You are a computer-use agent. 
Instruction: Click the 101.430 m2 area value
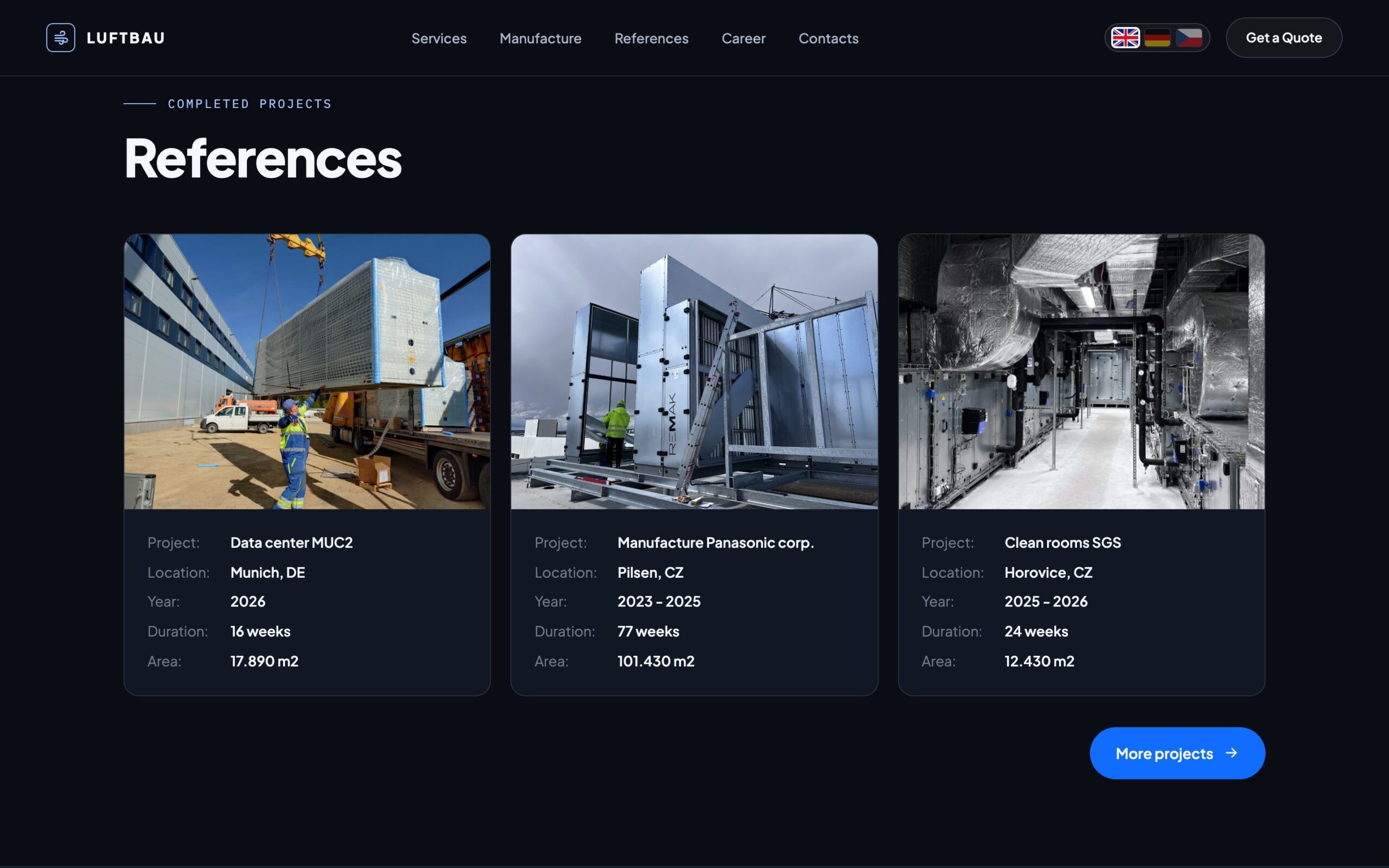click(655, 661)
